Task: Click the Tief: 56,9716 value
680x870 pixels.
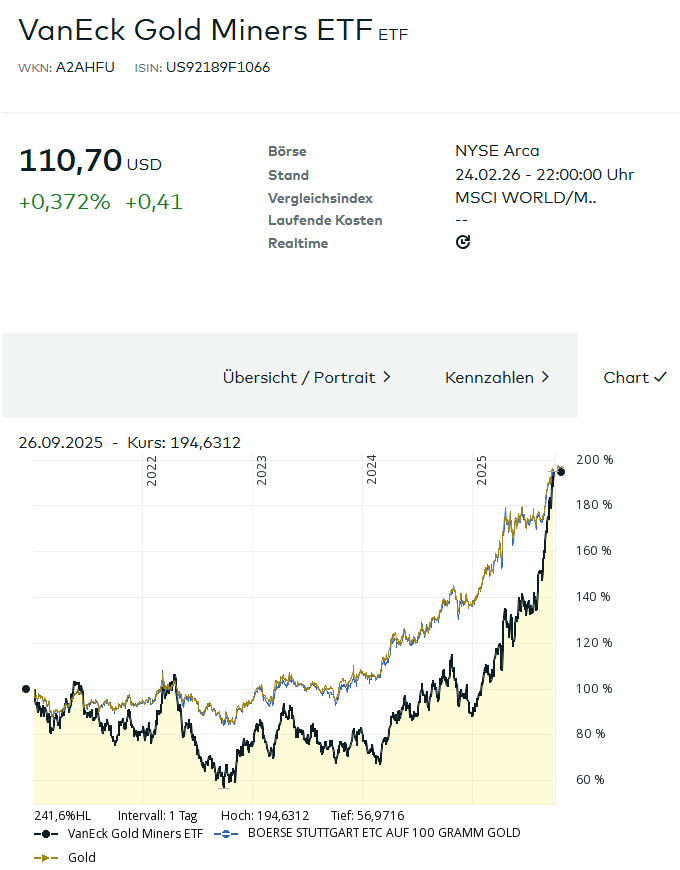Action: click(x=368, y=816)
